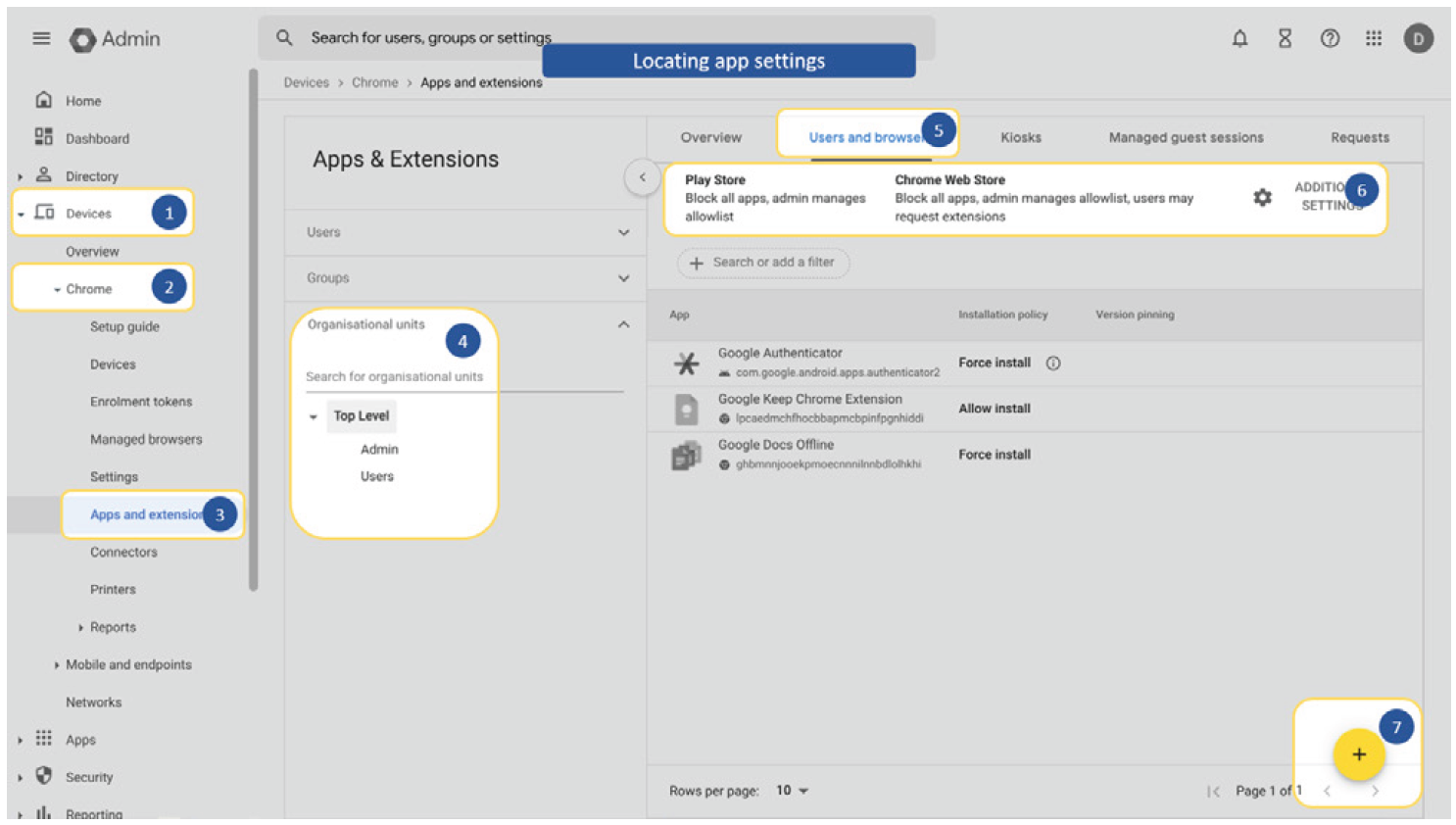Viewport: 1456px width, 825px height.
Task: Switch to the Overview tab
Action: pos(711,137)
